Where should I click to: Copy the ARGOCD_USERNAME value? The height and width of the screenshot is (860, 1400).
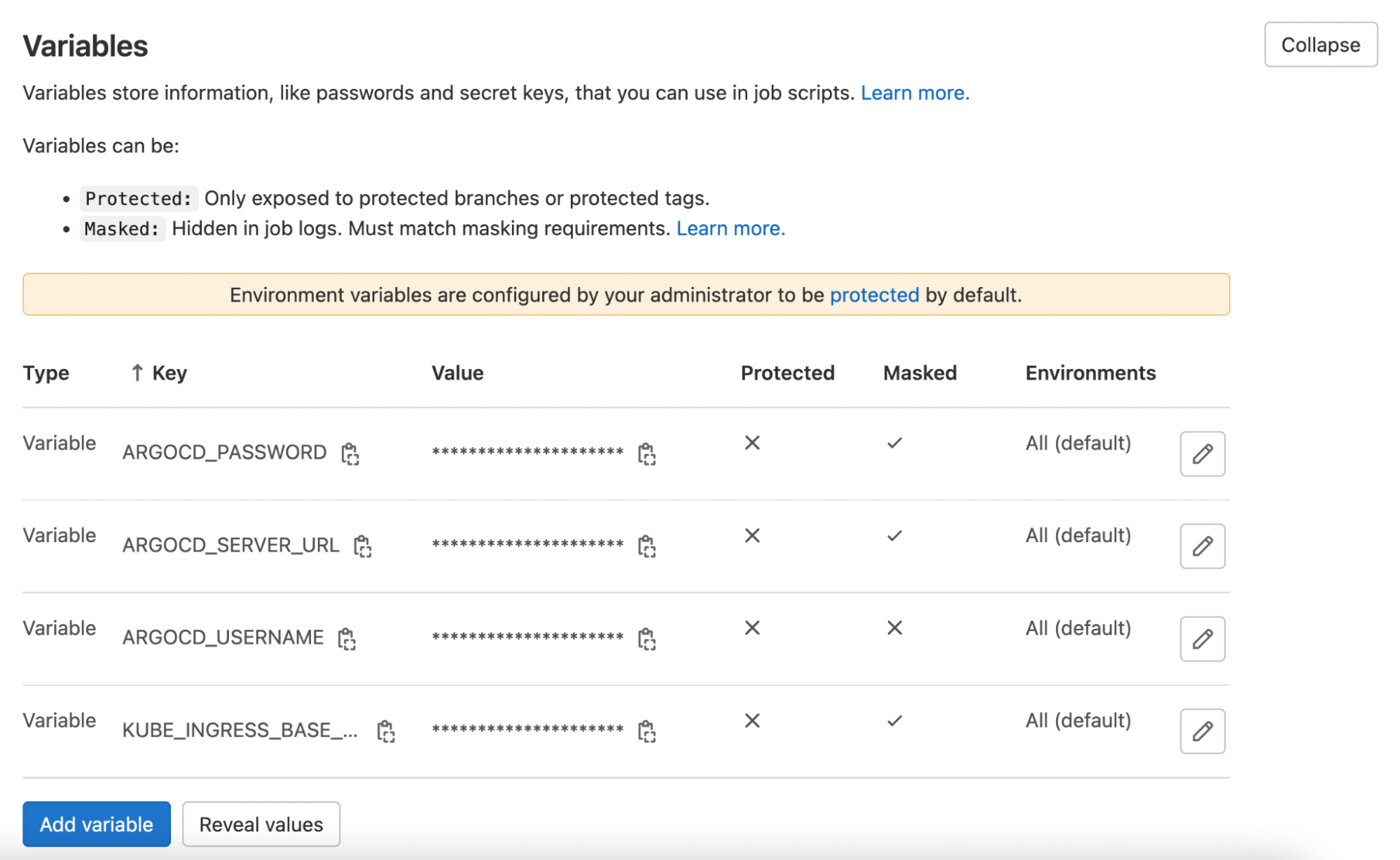coord(646,639)
